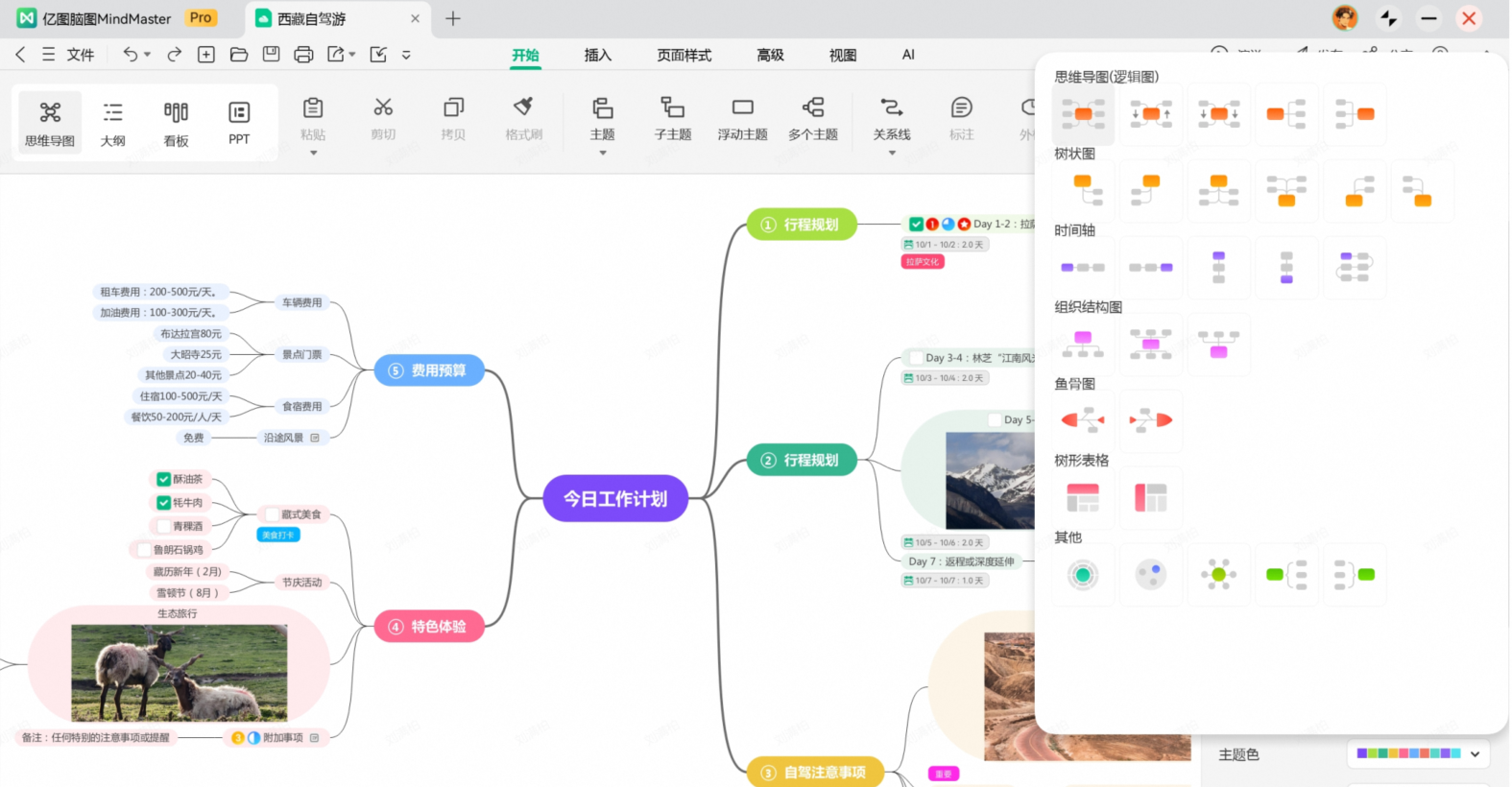Expand the 主题色 theme color dropdown
This screenshot has height=787, width=1512.
(1475, 754)
